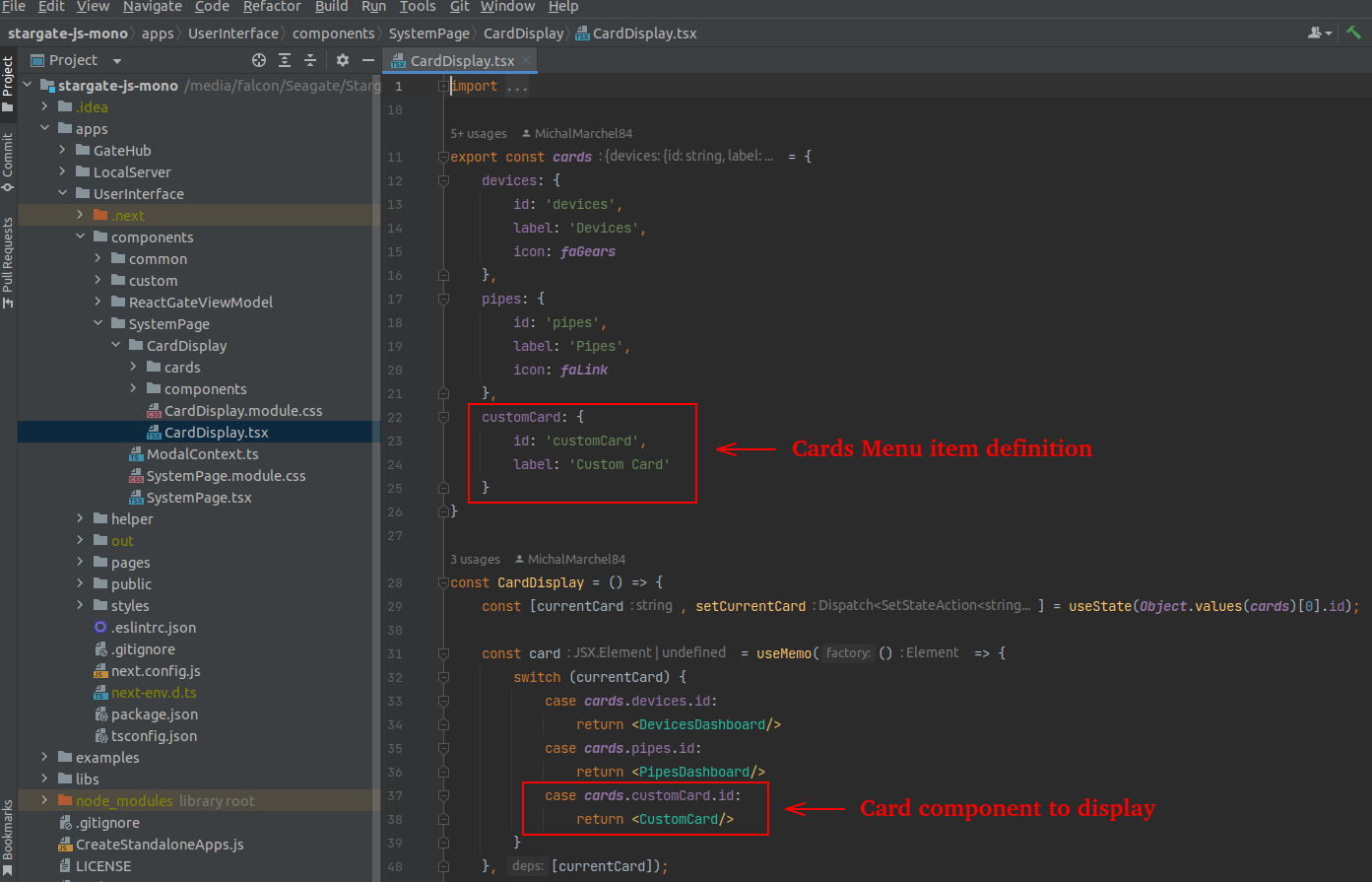The height and width of the screenshot is (882, 1372).
Task: Open the Commit side tool window
Action: pos(8,162)
